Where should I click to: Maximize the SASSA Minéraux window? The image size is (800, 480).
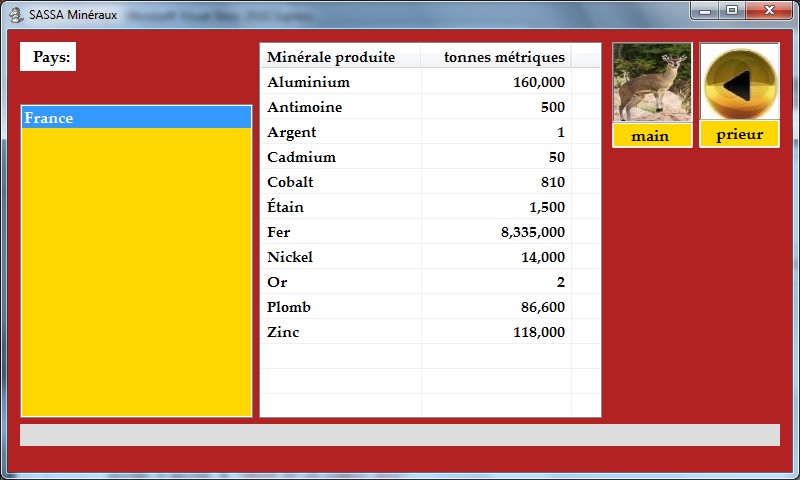click(732, 10)
